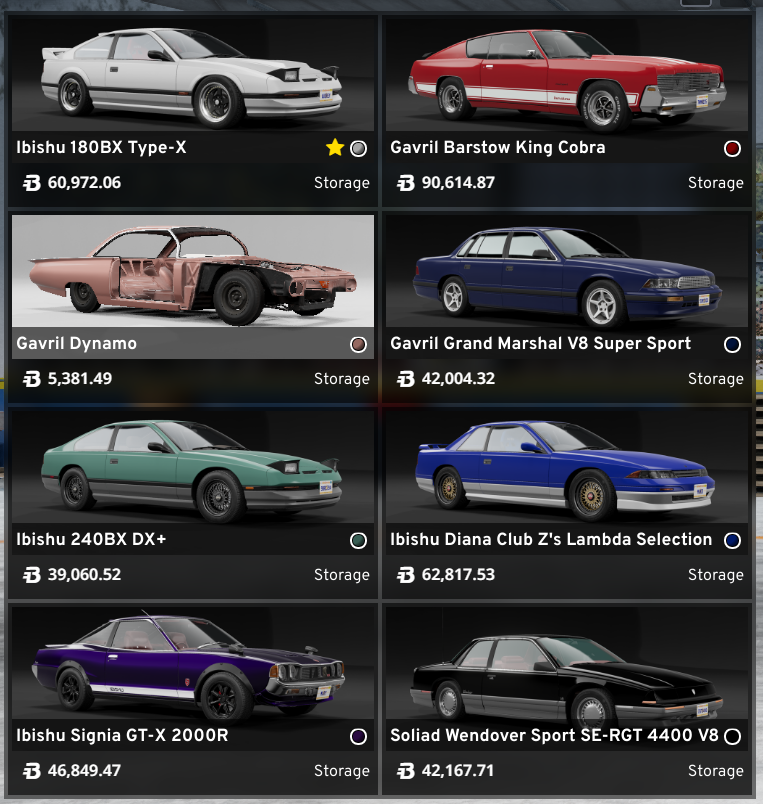Click the BeamBucks icon beside 90,614.87
This screenshot has width=763, height=804.
[406, 183]
